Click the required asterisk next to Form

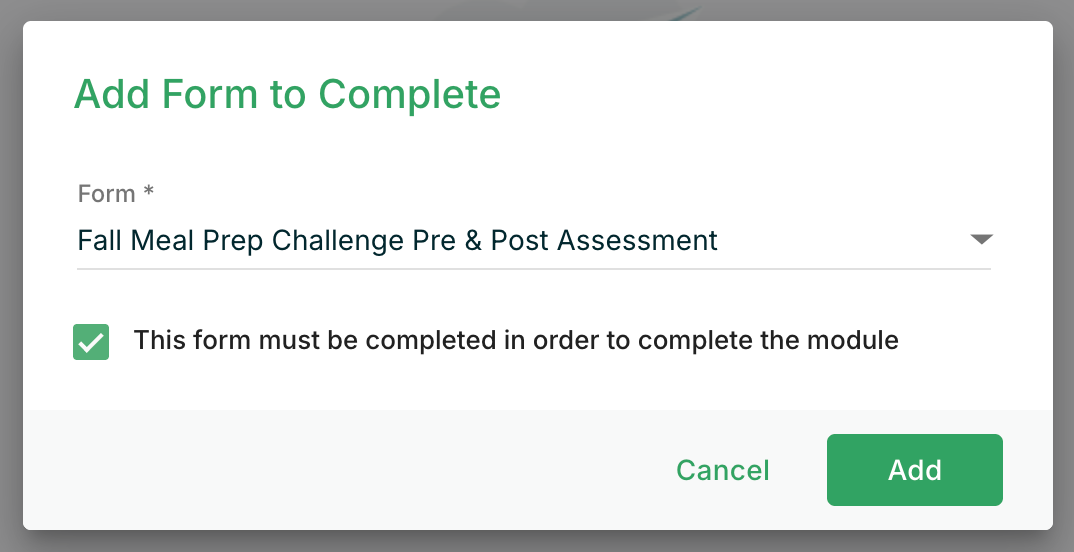tap(148, 192)
